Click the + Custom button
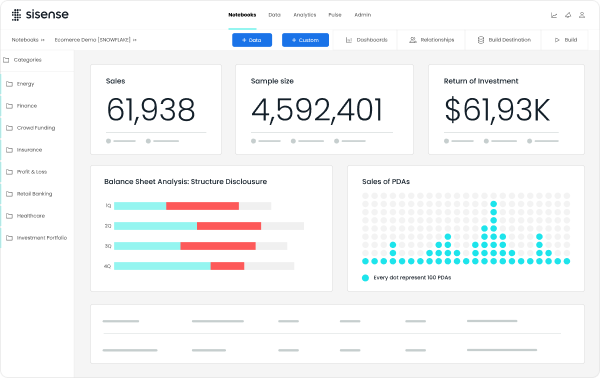The width and height of the screenshot is (600, 378). [305, 40]
